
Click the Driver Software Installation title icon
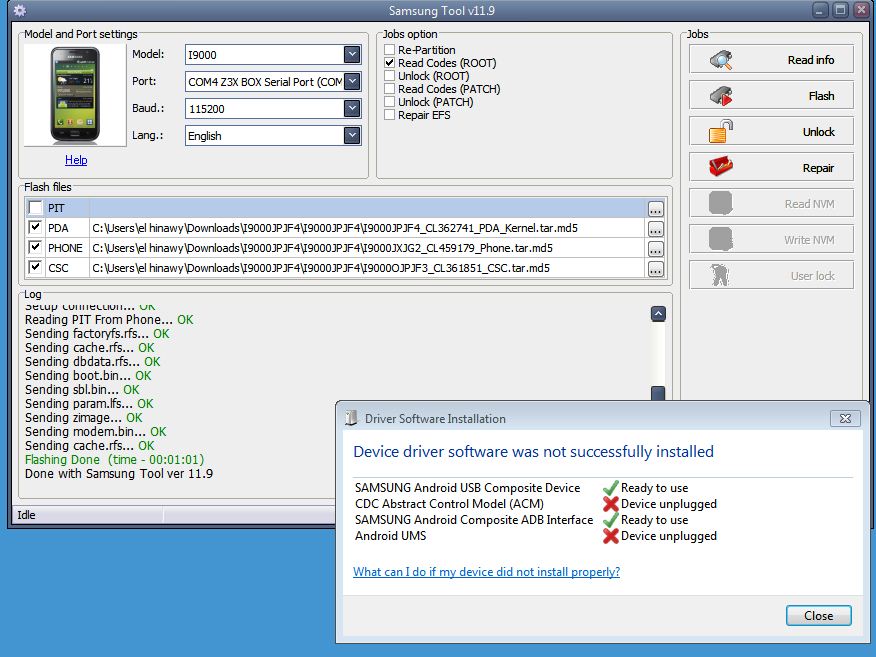point(351,418)
